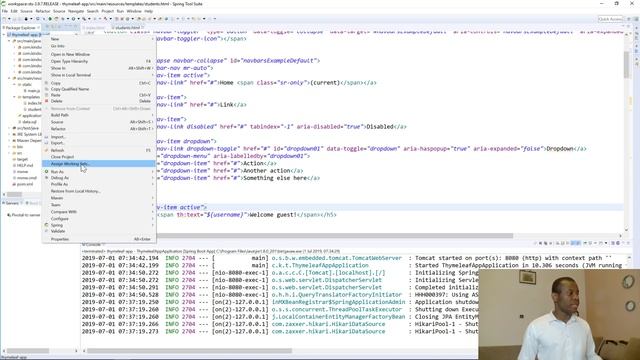Screen dimensions: 640x360
Task: Click the Refresh icon in context menu
Action: [47, 150]
